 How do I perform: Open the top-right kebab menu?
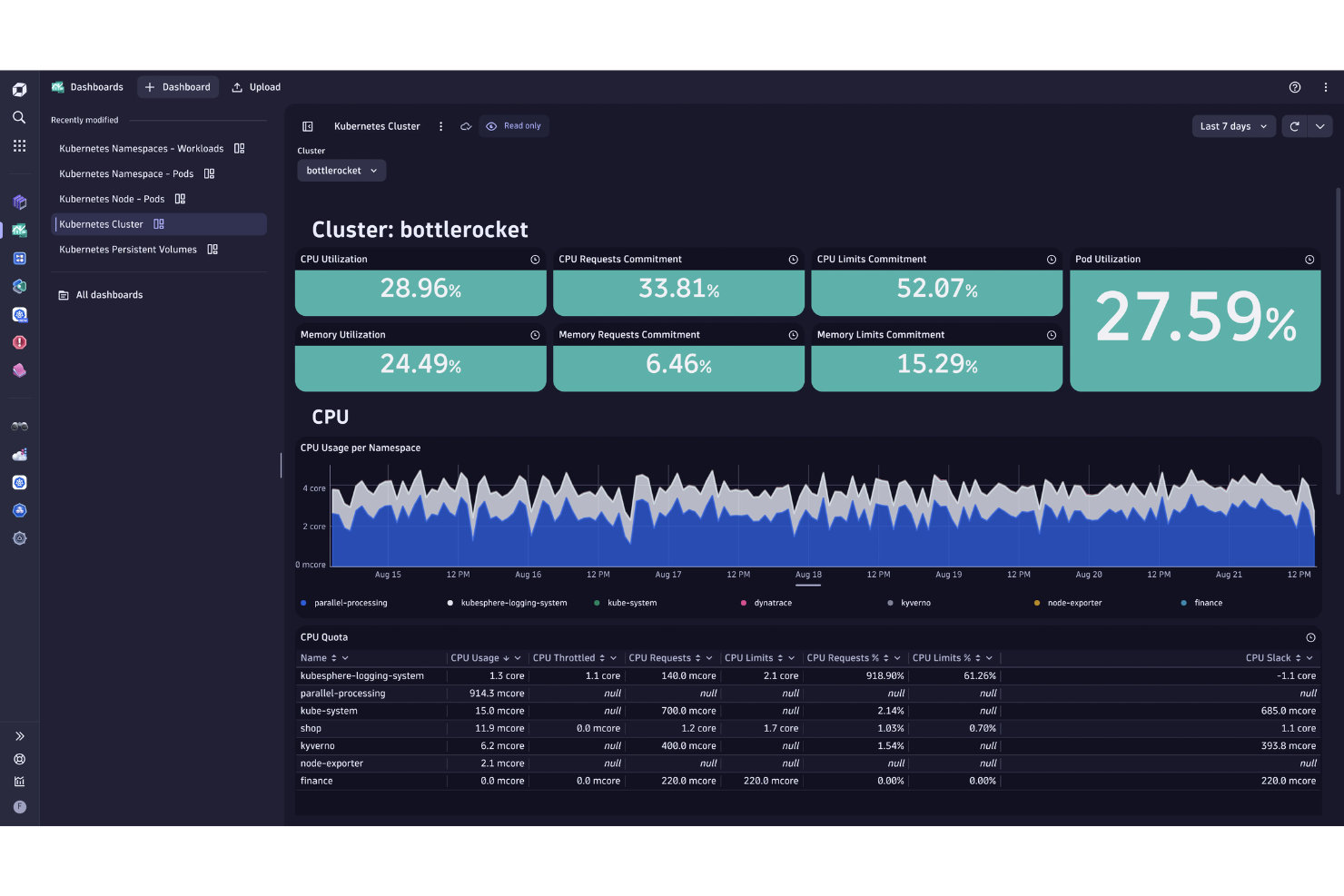1325,87
